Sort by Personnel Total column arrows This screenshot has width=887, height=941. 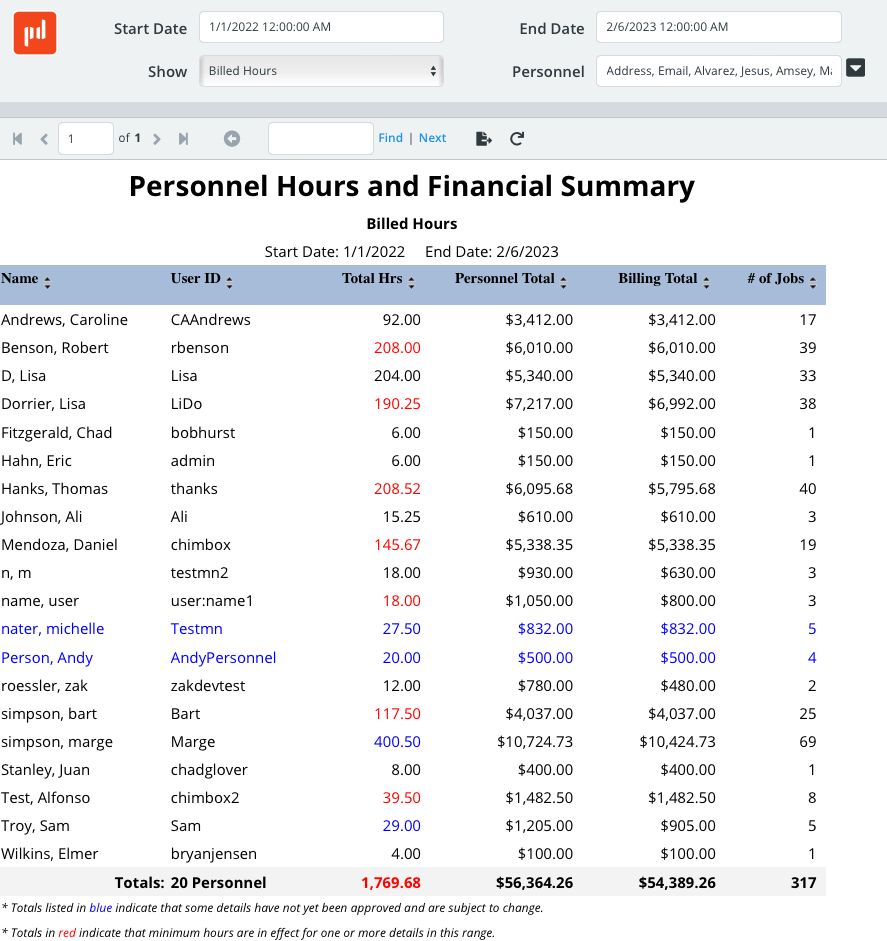(564, 283)
